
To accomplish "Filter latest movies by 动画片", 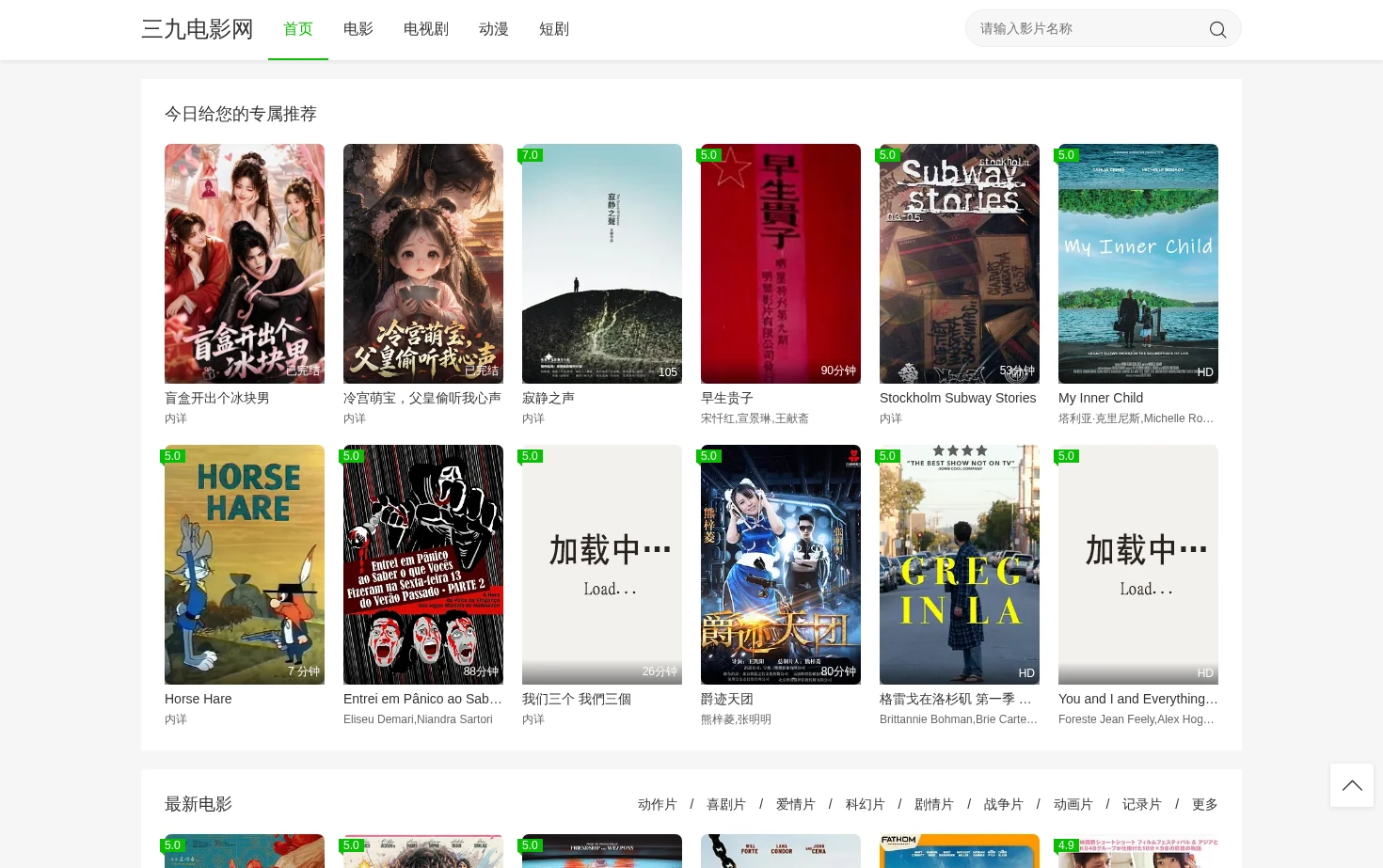I will tap(1073, 804).
